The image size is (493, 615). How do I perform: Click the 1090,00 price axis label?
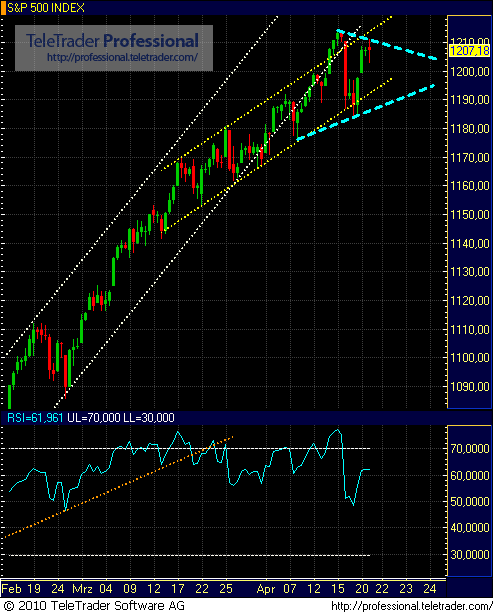[470, 387]
